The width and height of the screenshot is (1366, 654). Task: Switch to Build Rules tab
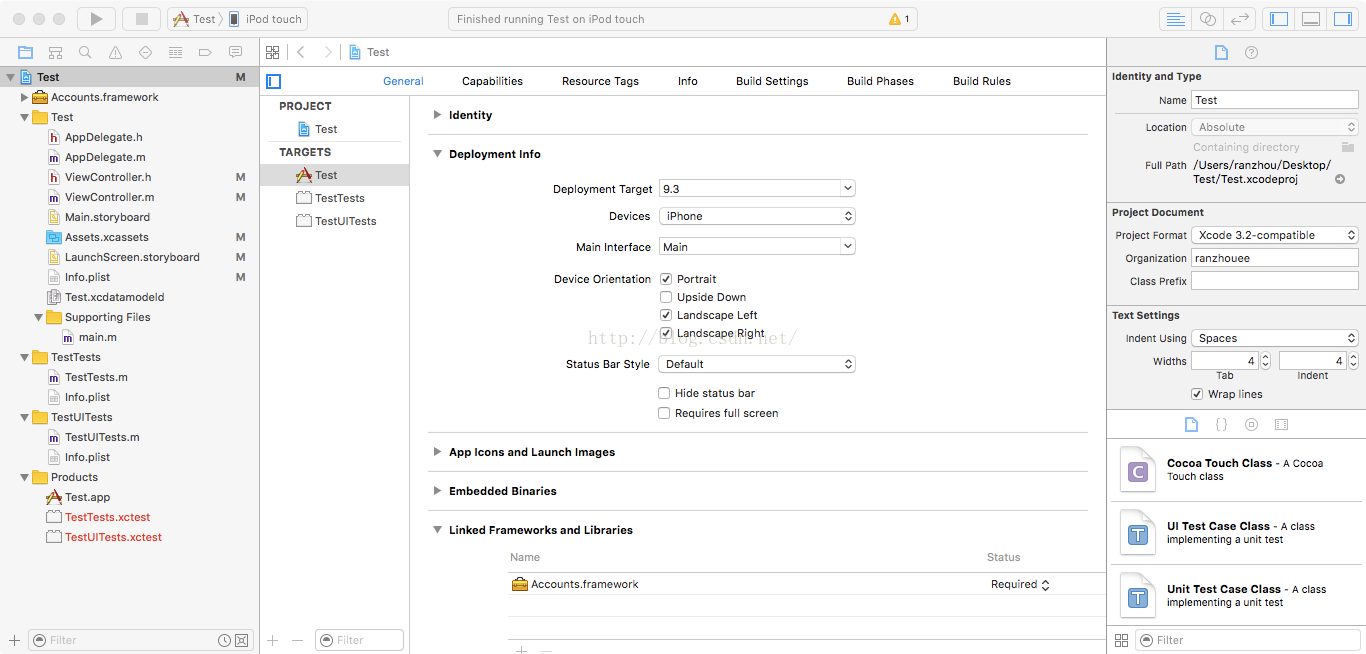pos(982,81)
